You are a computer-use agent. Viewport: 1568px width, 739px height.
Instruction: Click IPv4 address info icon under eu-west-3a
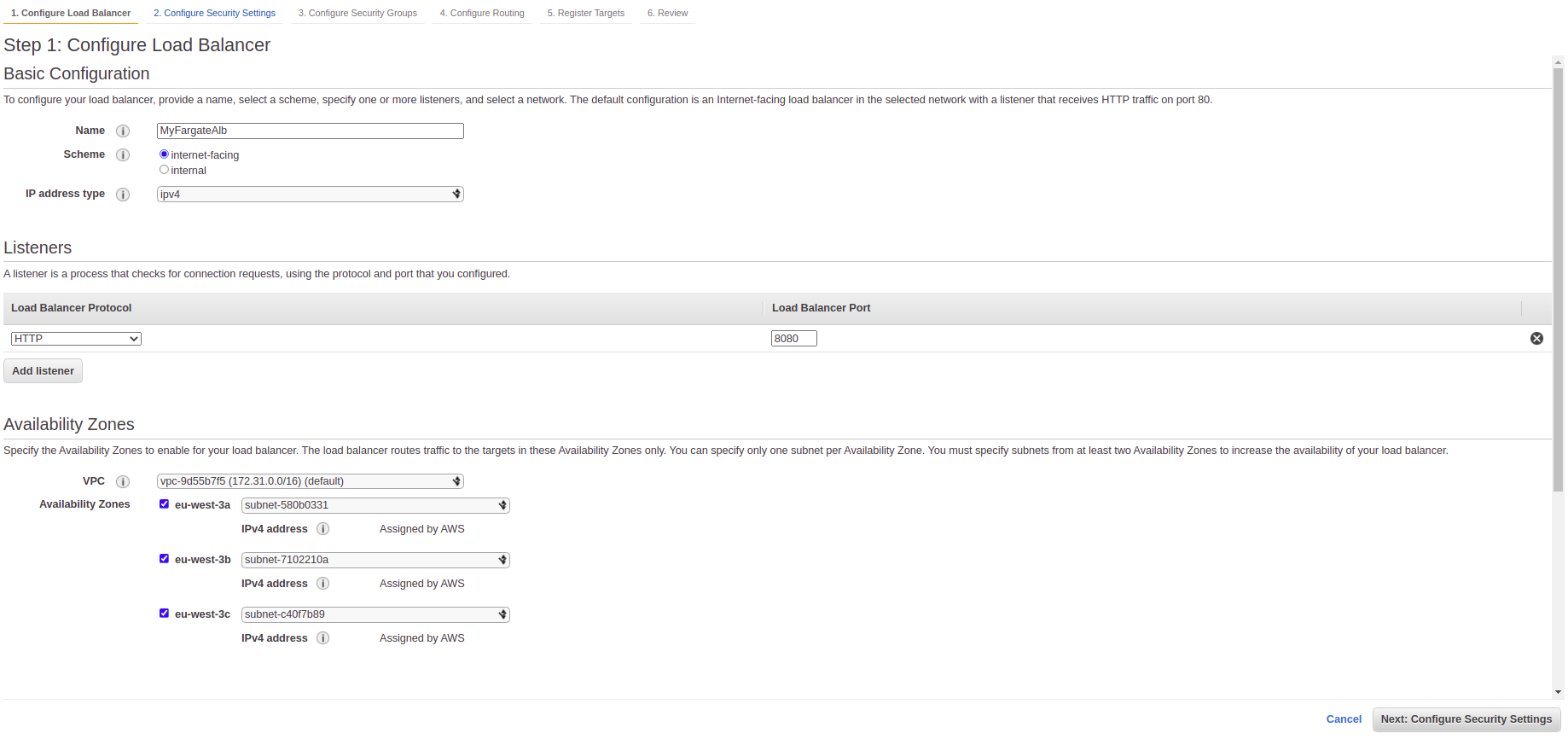[323, 529]
